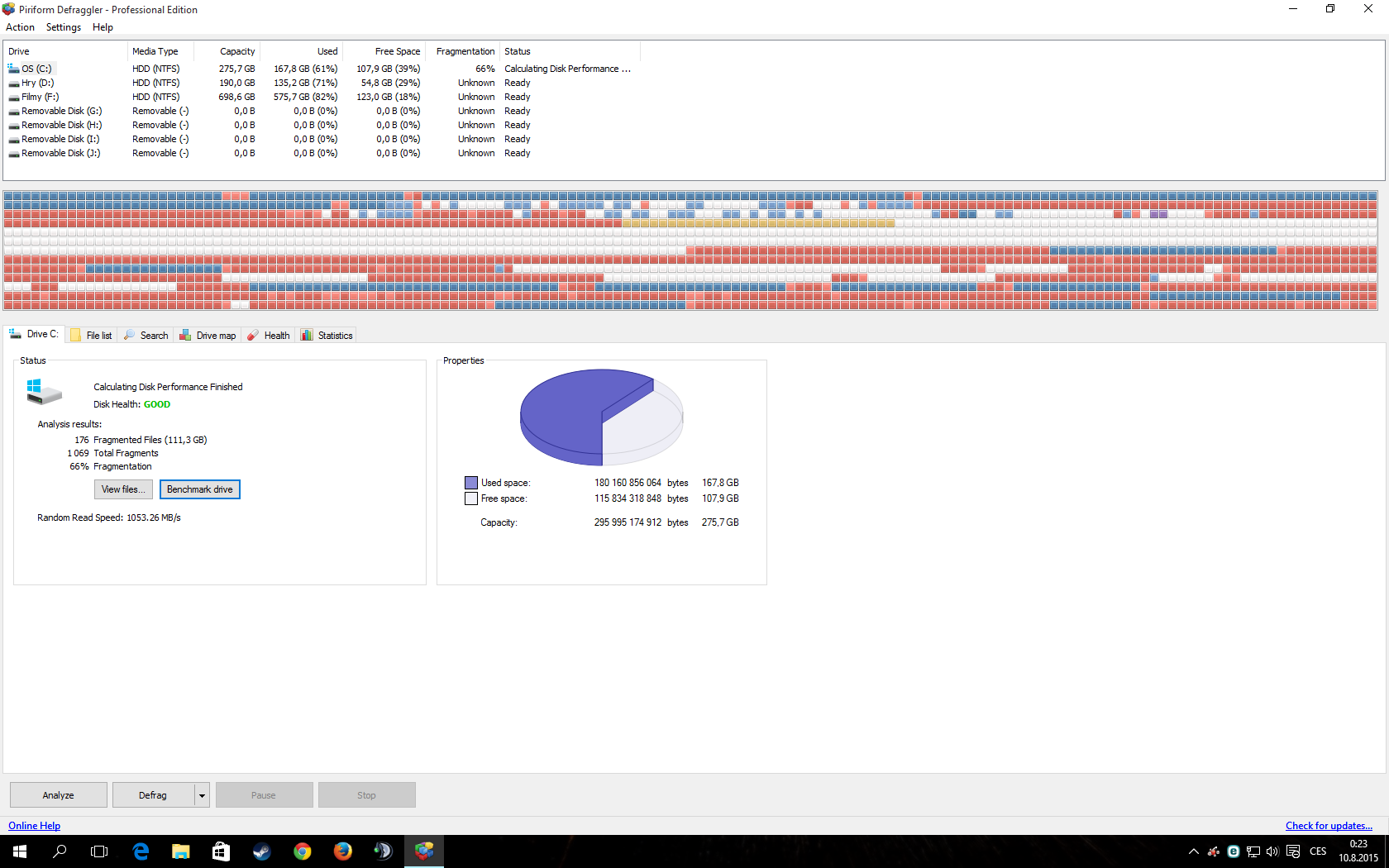This screenshot has height=868, width=1389.
Task: Click the View files... button
Action: (123, 489)
